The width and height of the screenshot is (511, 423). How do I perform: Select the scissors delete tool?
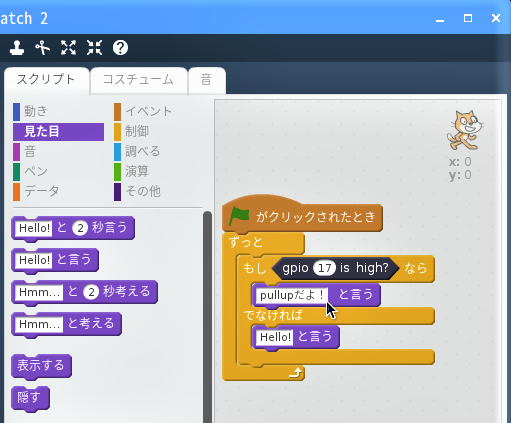pos(42,48)
